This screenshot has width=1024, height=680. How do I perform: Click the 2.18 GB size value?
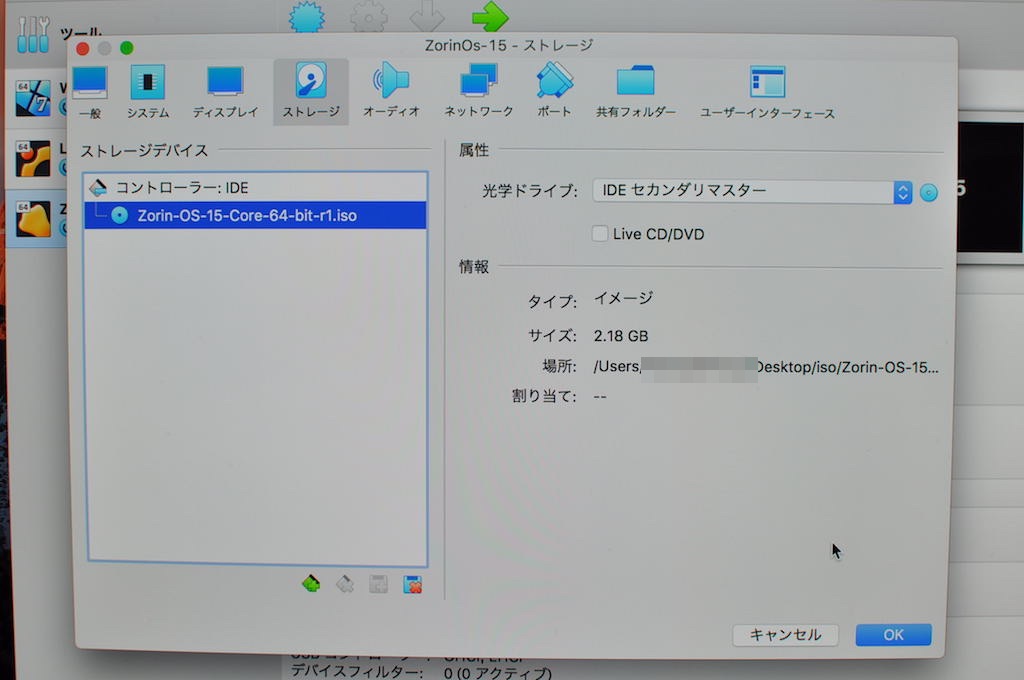(x=620, y=336)
